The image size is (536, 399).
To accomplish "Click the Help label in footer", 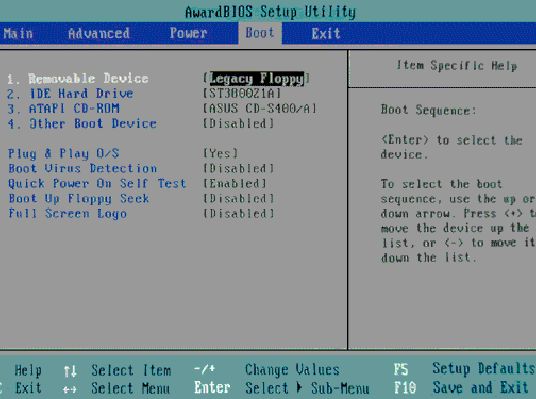I will pos(28,371).
